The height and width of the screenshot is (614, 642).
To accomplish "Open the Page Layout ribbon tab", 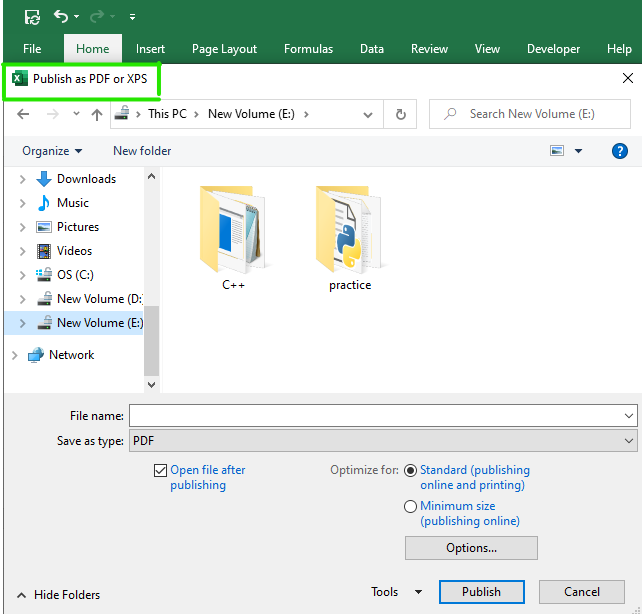I will pyautogui.click(x=224, y=49).
